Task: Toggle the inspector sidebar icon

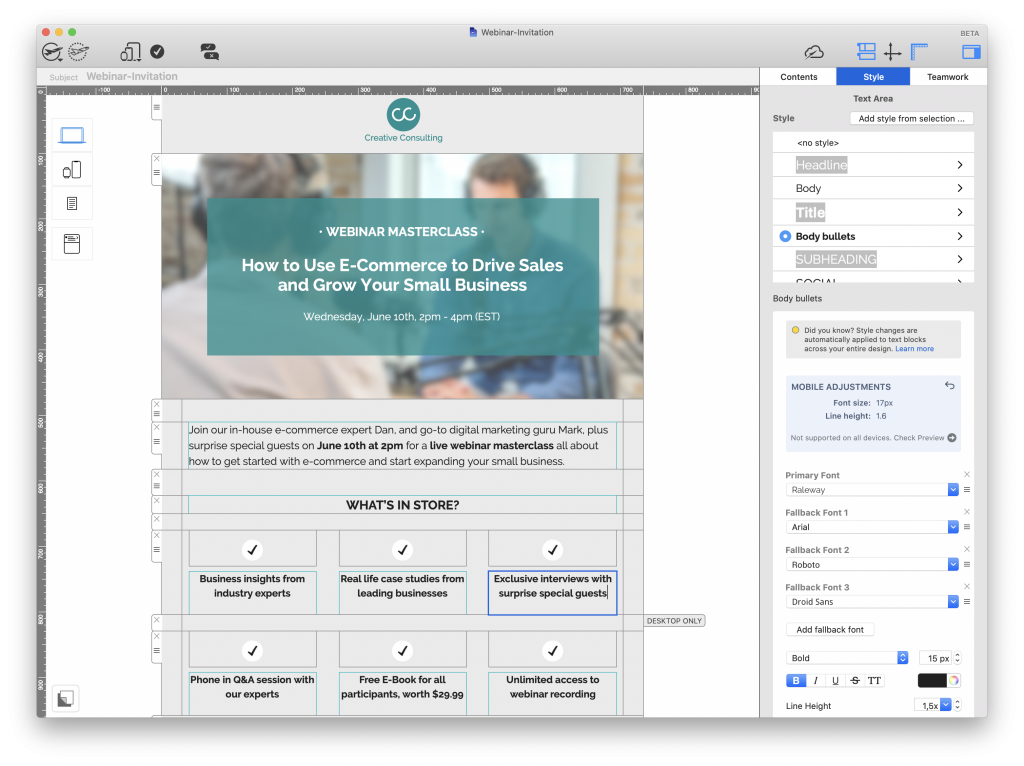Action: click(971, 52)
